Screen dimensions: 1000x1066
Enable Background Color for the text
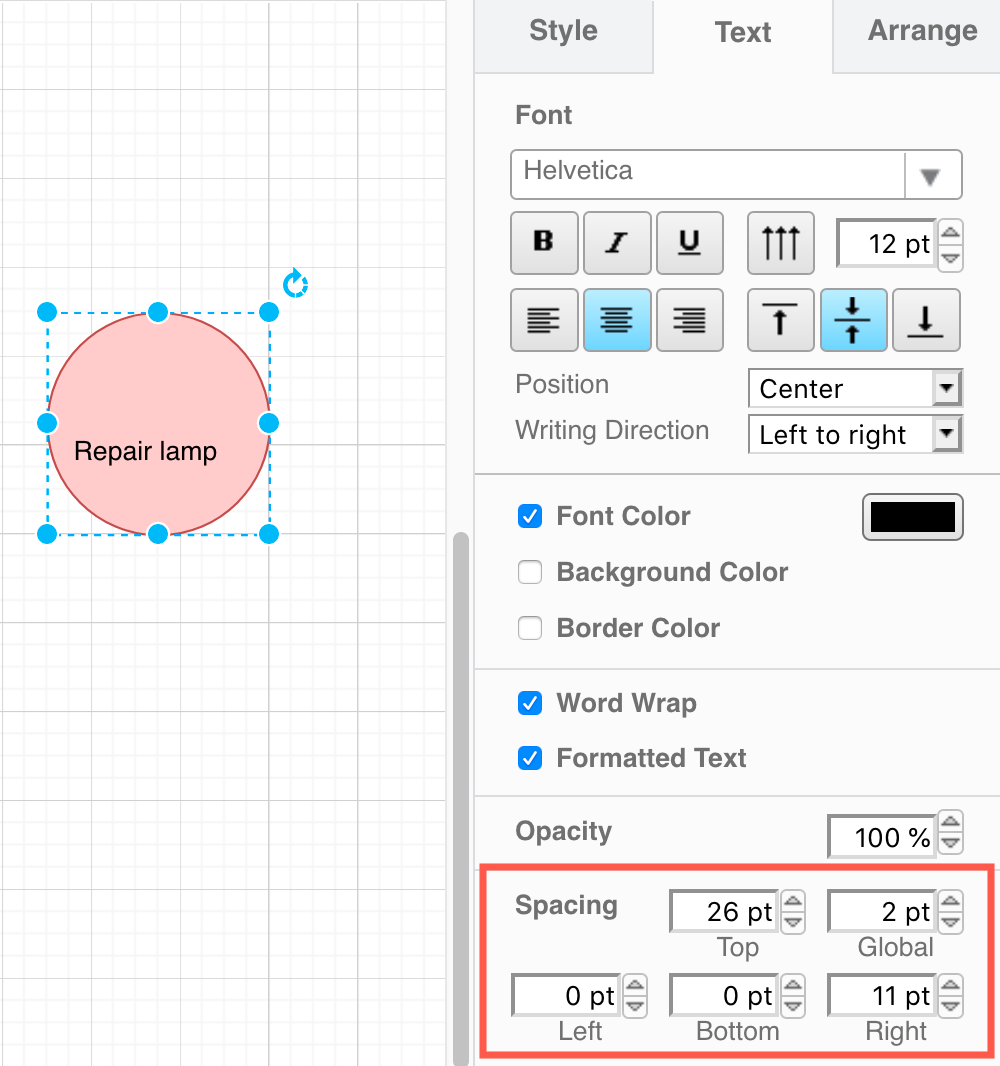pos(529,572)
